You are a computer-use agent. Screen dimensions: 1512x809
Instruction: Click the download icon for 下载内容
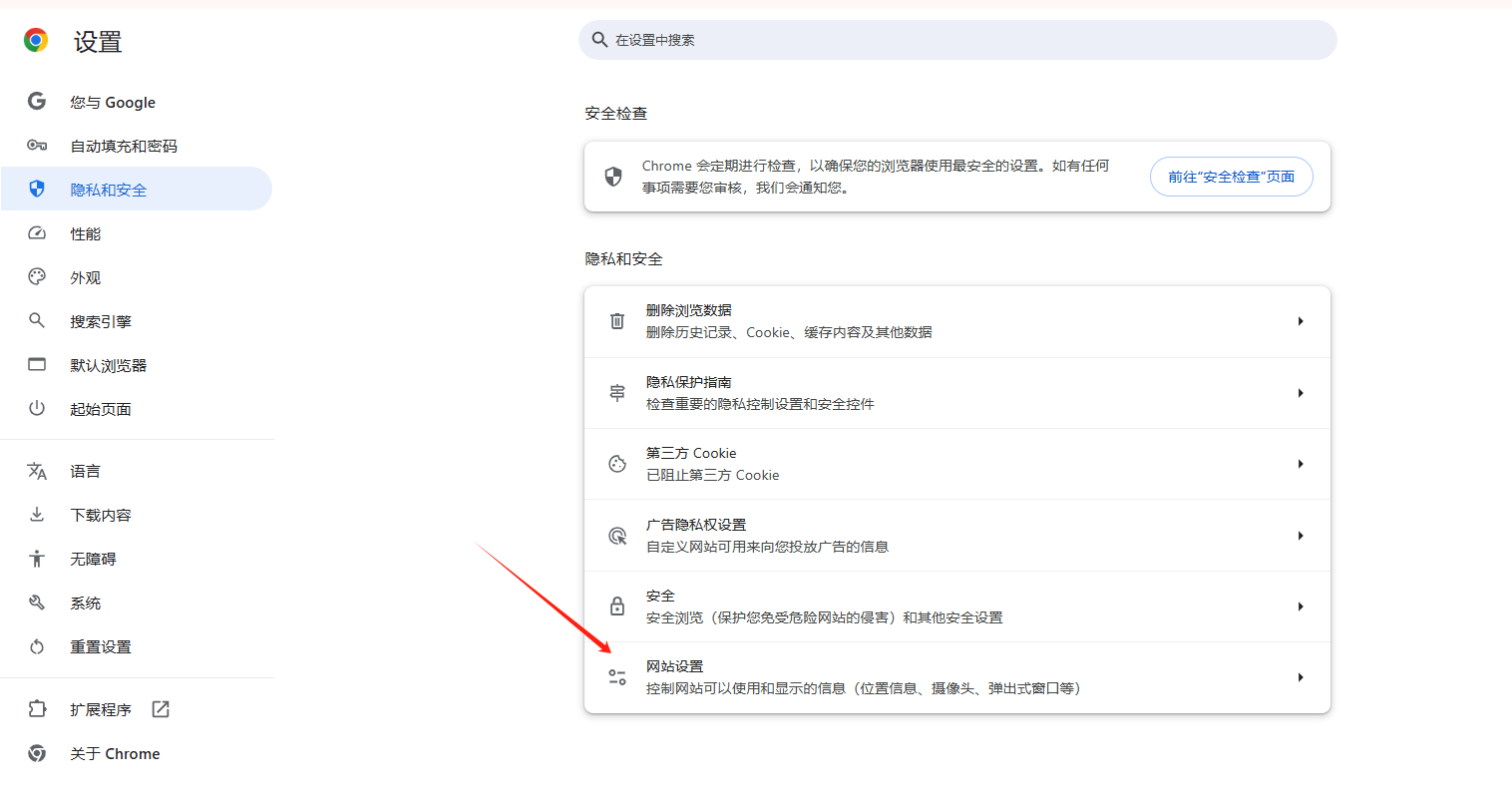coord(37,515)
